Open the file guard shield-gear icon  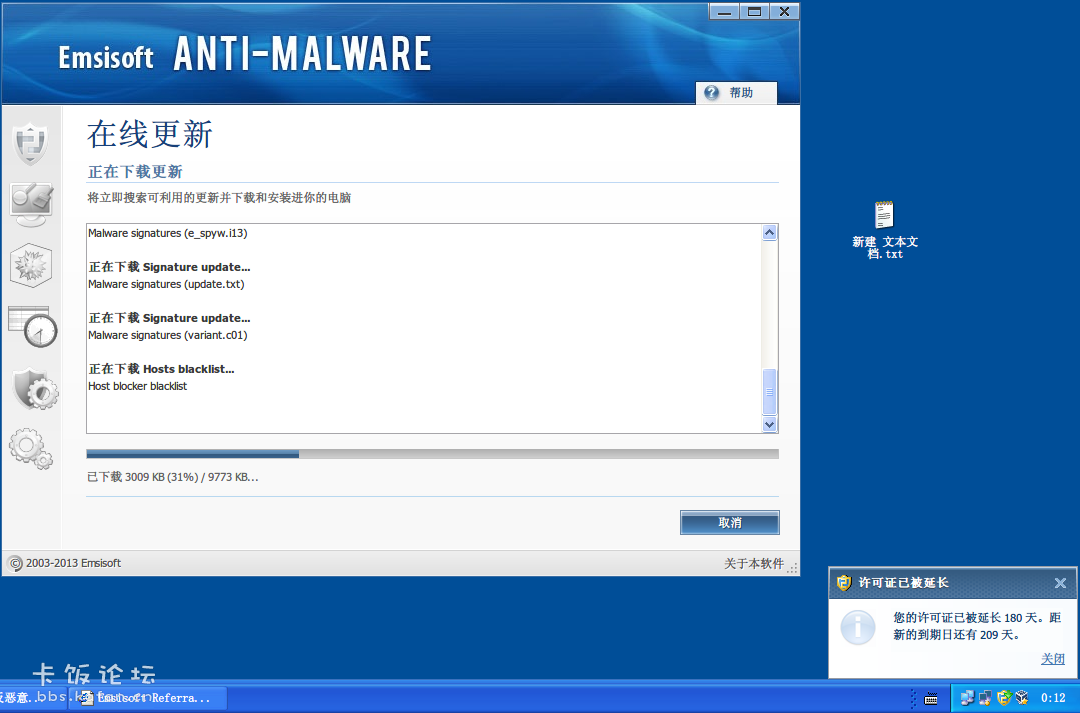(x=35, y=389)
